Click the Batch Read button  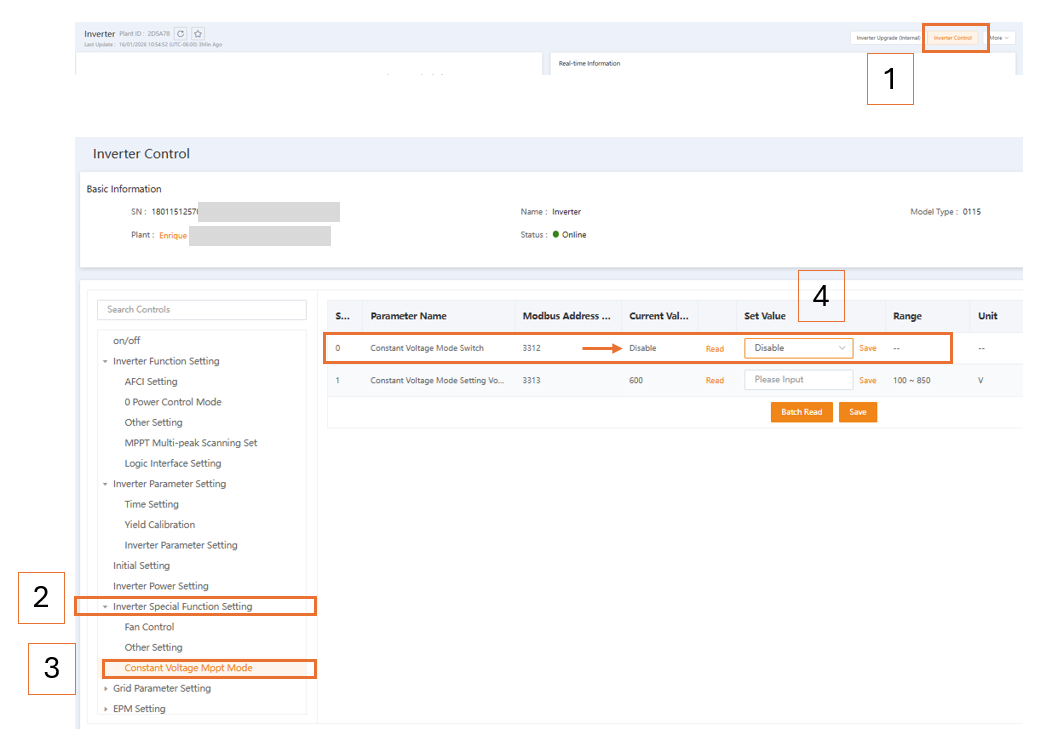pyautogui.click(x=801, y=412)
